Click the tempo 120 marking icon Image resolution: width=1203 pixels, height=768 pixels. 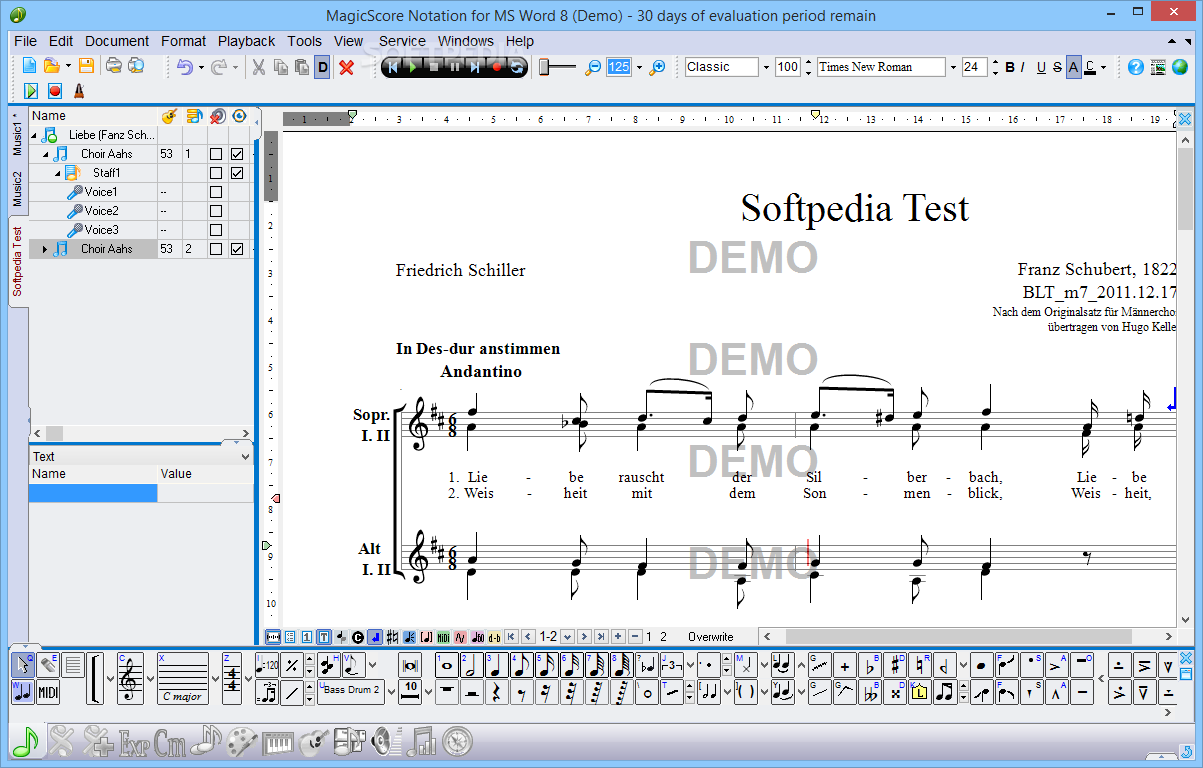(x=267, y=665)
